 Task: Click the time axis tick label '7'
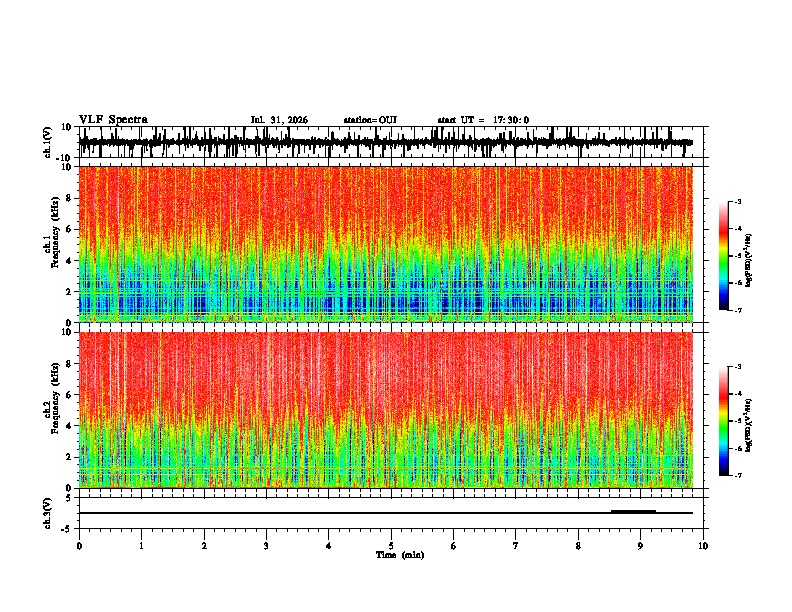[x=516, y=546]
